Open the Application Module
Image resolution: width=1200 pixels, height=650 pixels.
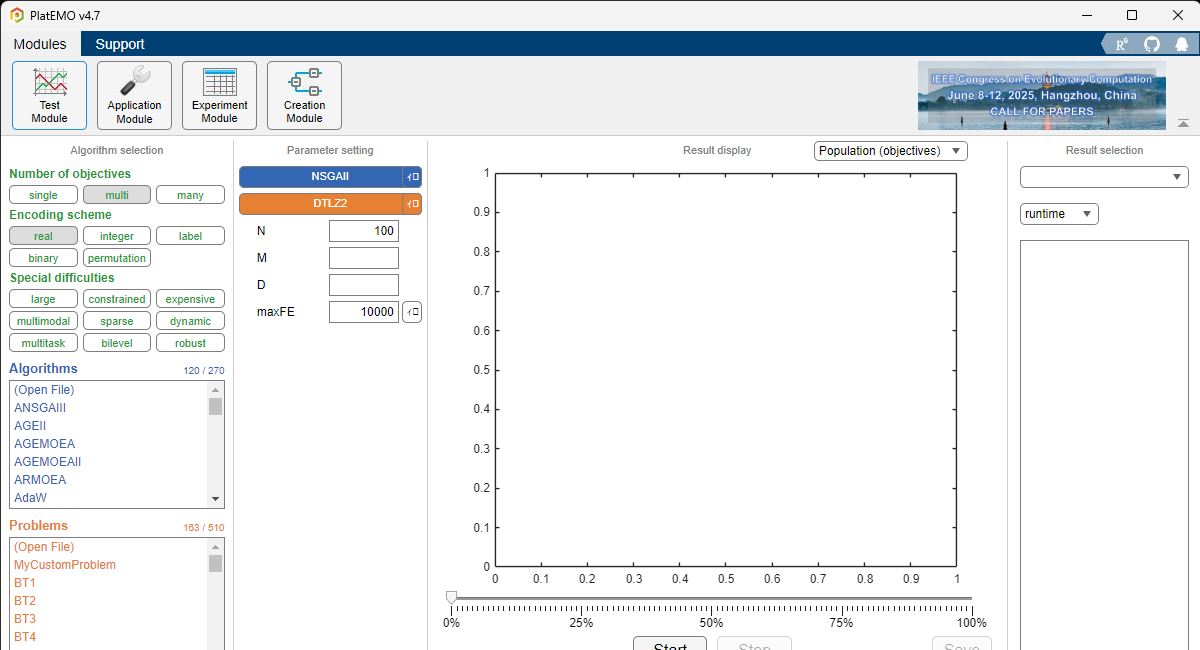pyautogui.click(x=134, y=95)
